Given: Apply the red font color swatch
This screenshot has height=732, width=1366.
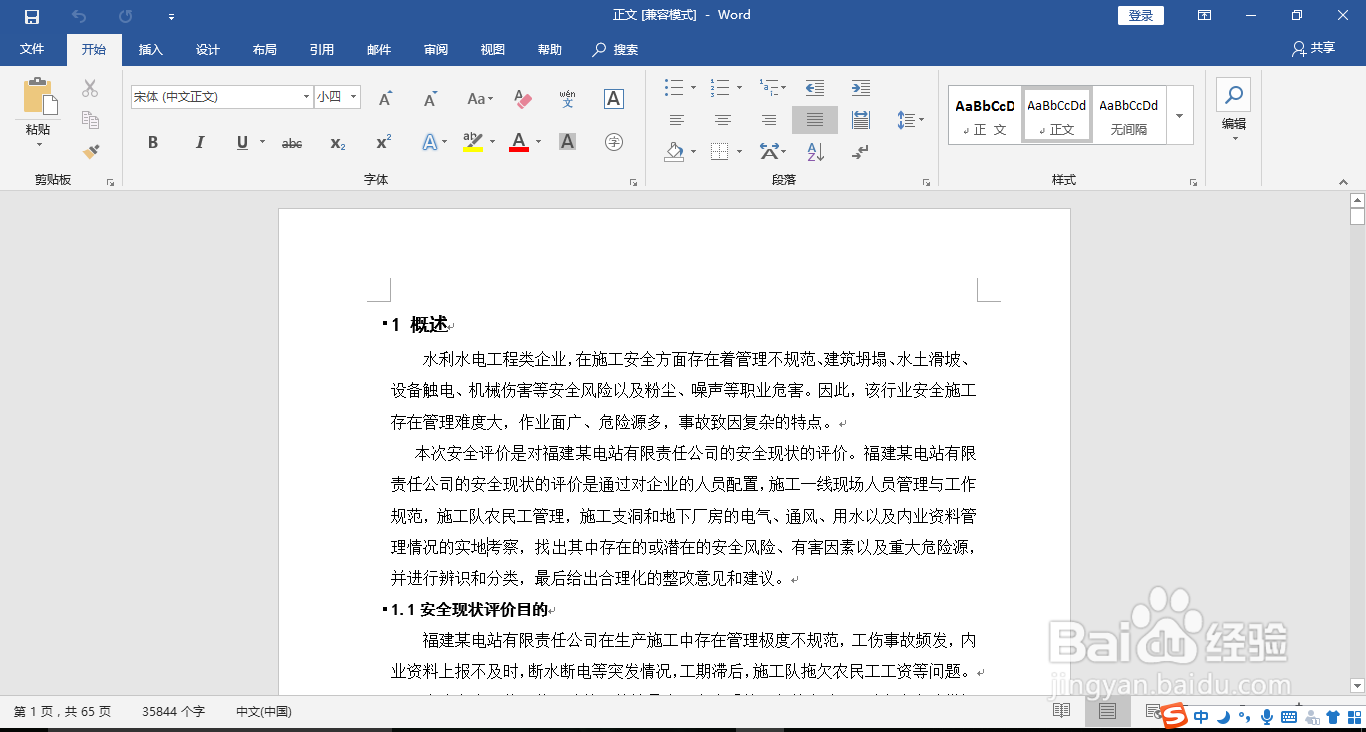Looking at the screenshot, I should (x=517, y=142).
